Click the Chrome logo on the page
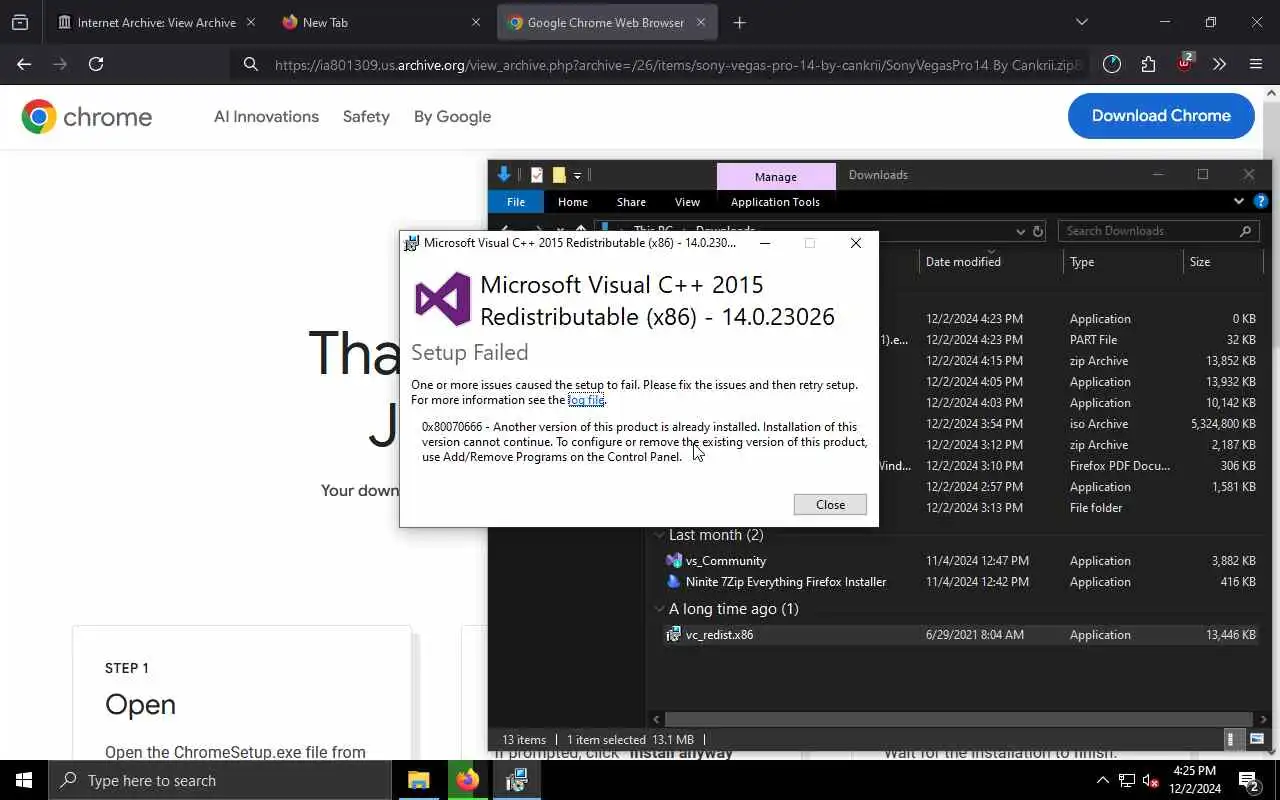The width and height of the screenshot is (1280, 800). tap(87, 117)
